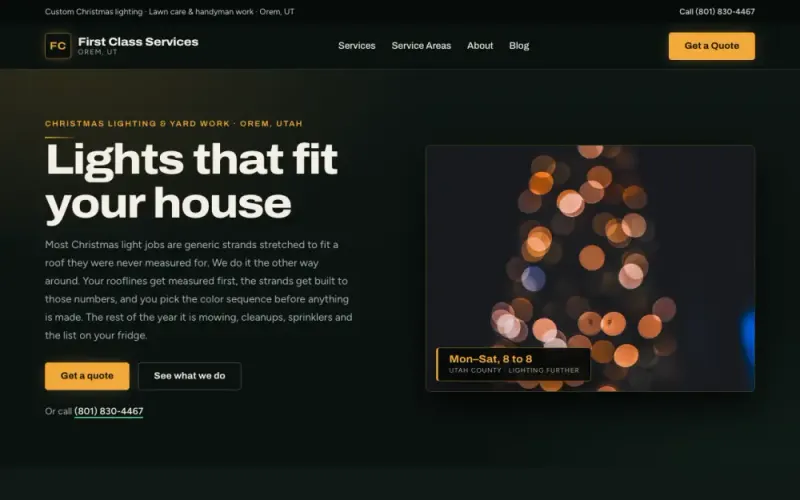Click the lowercase 'Get a quote' hero button

pyautogui.click(x=87, y=376)
